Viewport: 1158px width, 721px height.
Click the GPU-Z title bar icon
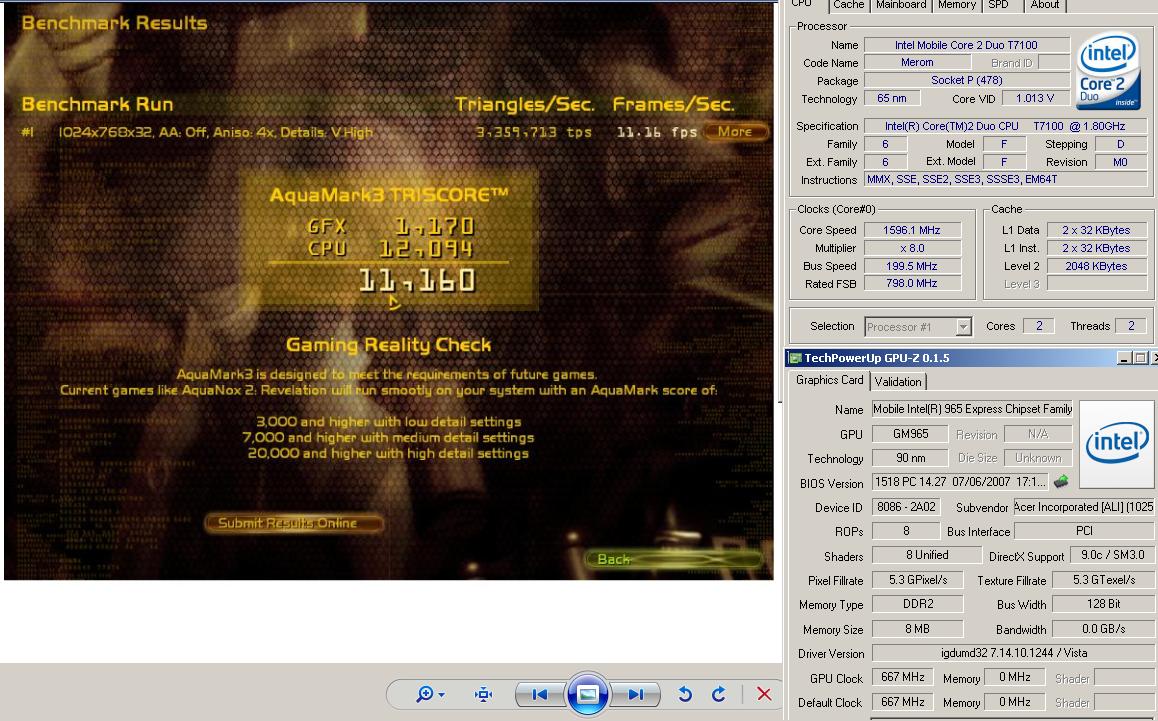[795, 358]
